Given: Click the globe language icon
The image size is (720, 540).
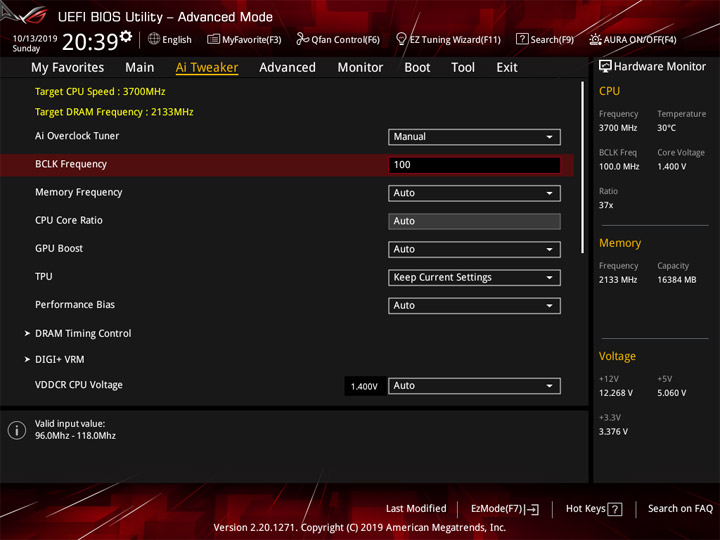Looking at the screenshot, I should [x=154, y=39].
